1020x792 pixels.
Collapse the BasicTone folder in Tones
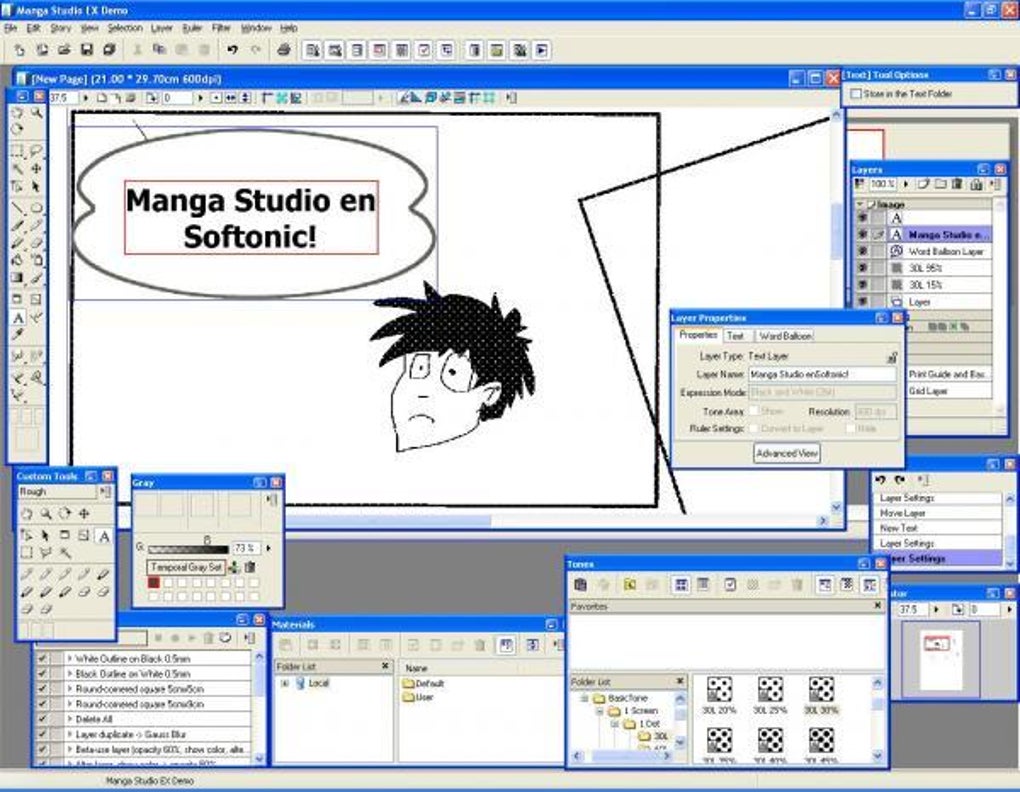tap(584, 698)
